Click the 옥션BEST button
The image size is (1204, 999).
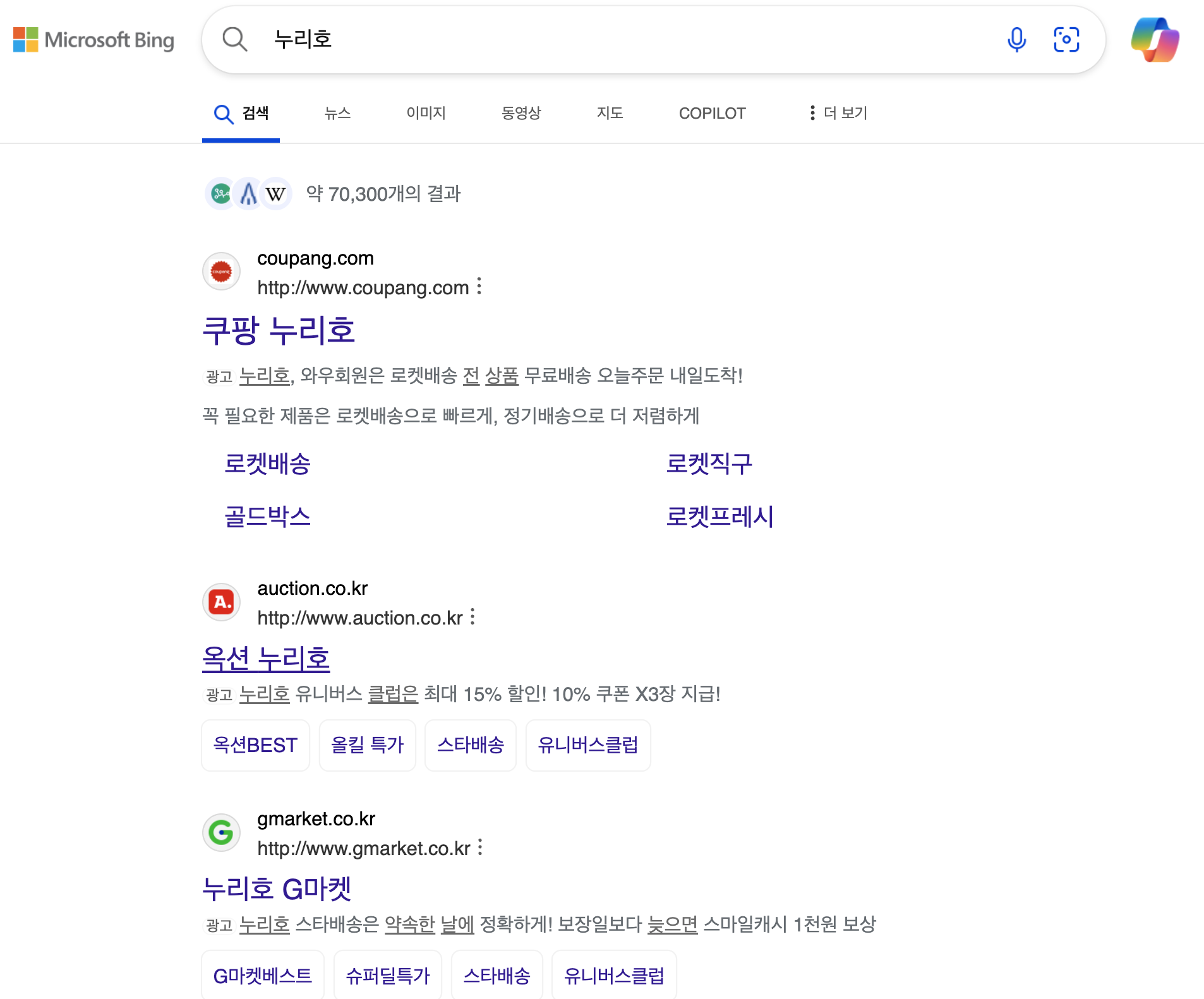(x=255, y=745)
